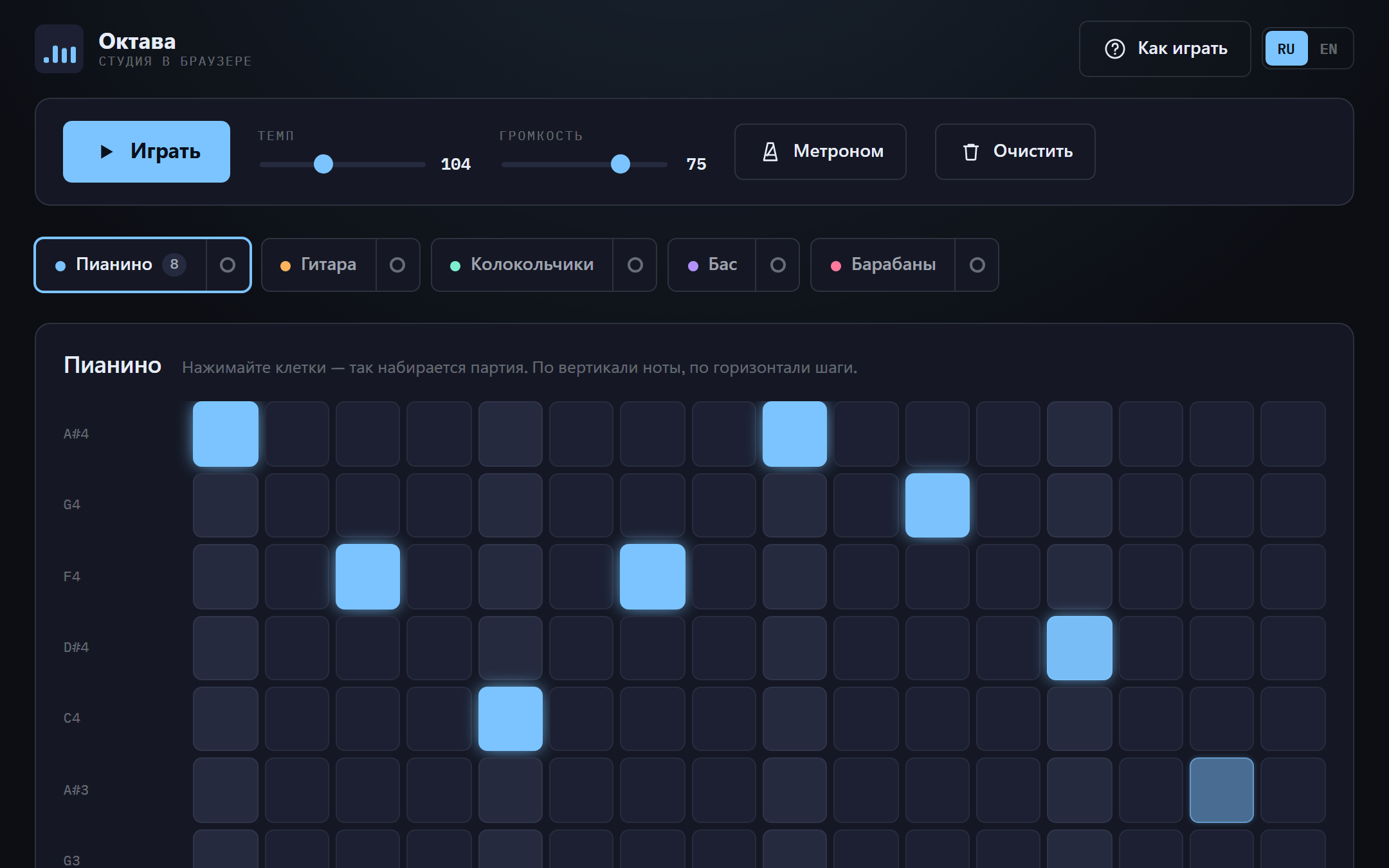Turn off the F4 note at step 3
1389x868 pixels.
click(x=368, y=577)
